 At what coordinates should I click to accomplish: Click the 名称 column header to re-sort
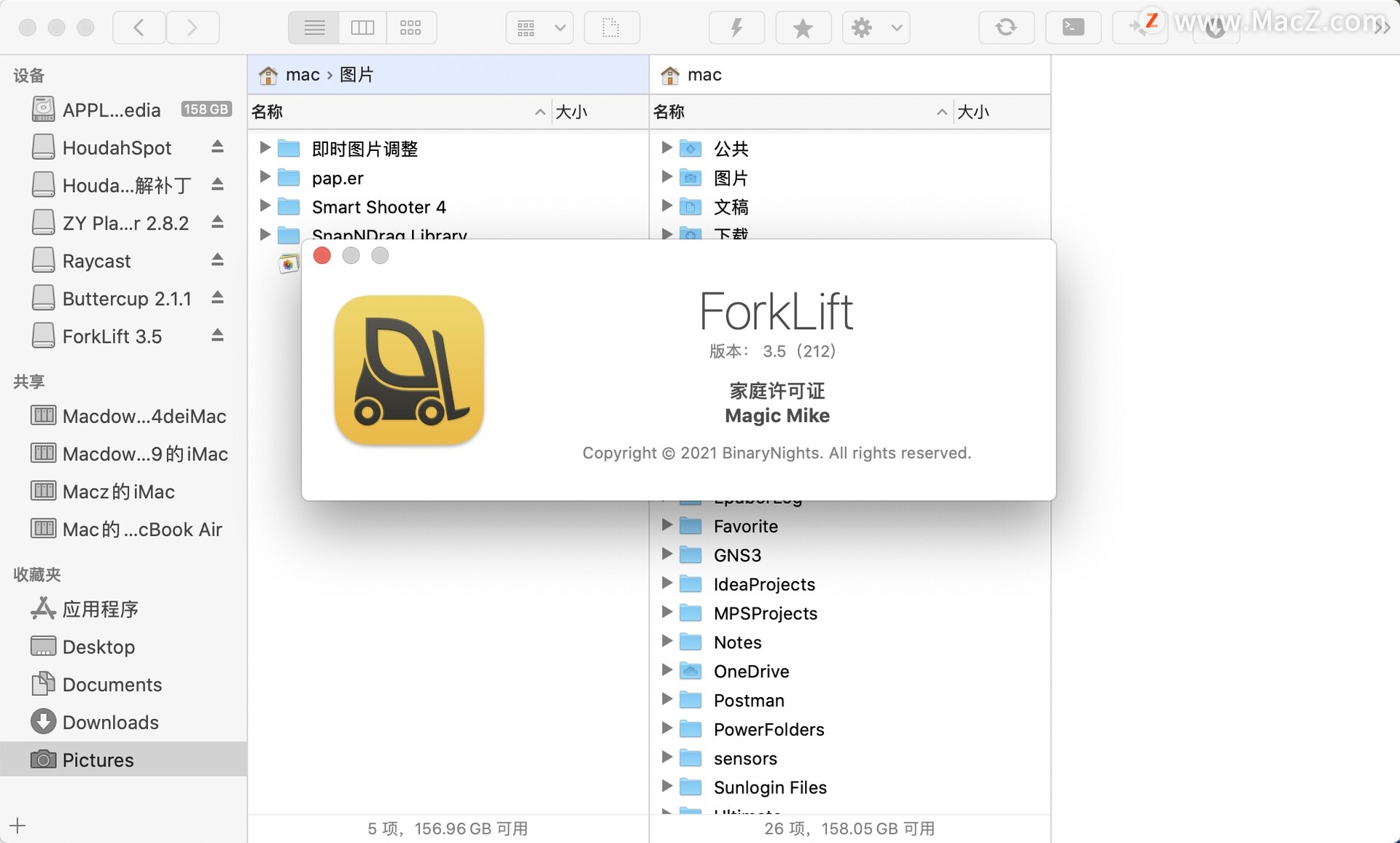267,112
